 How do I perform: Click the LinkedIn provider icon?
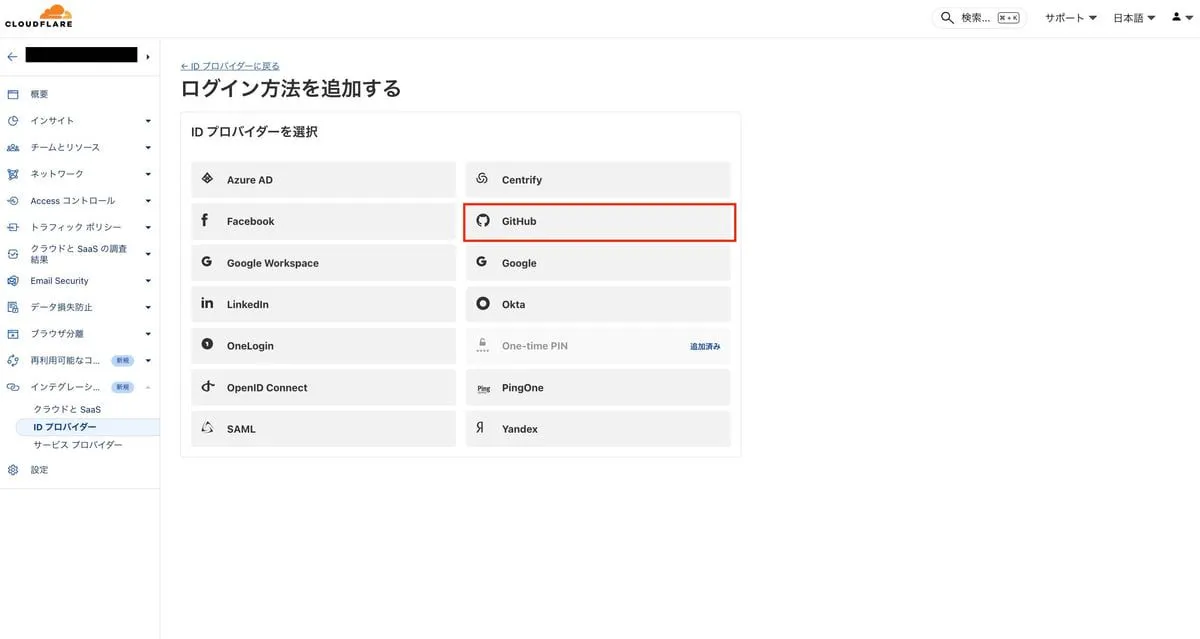[207, 304]
